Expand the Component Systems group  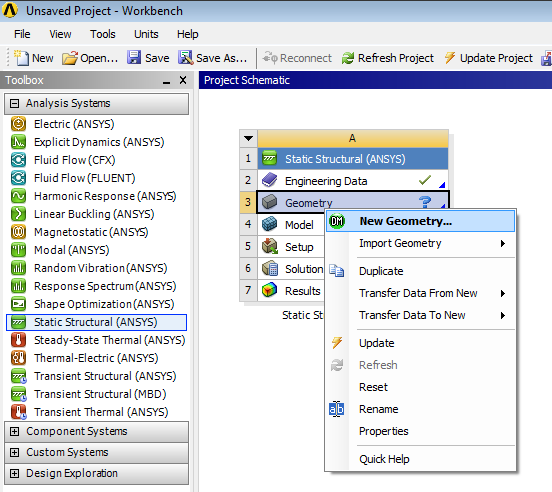click(14, 431)
